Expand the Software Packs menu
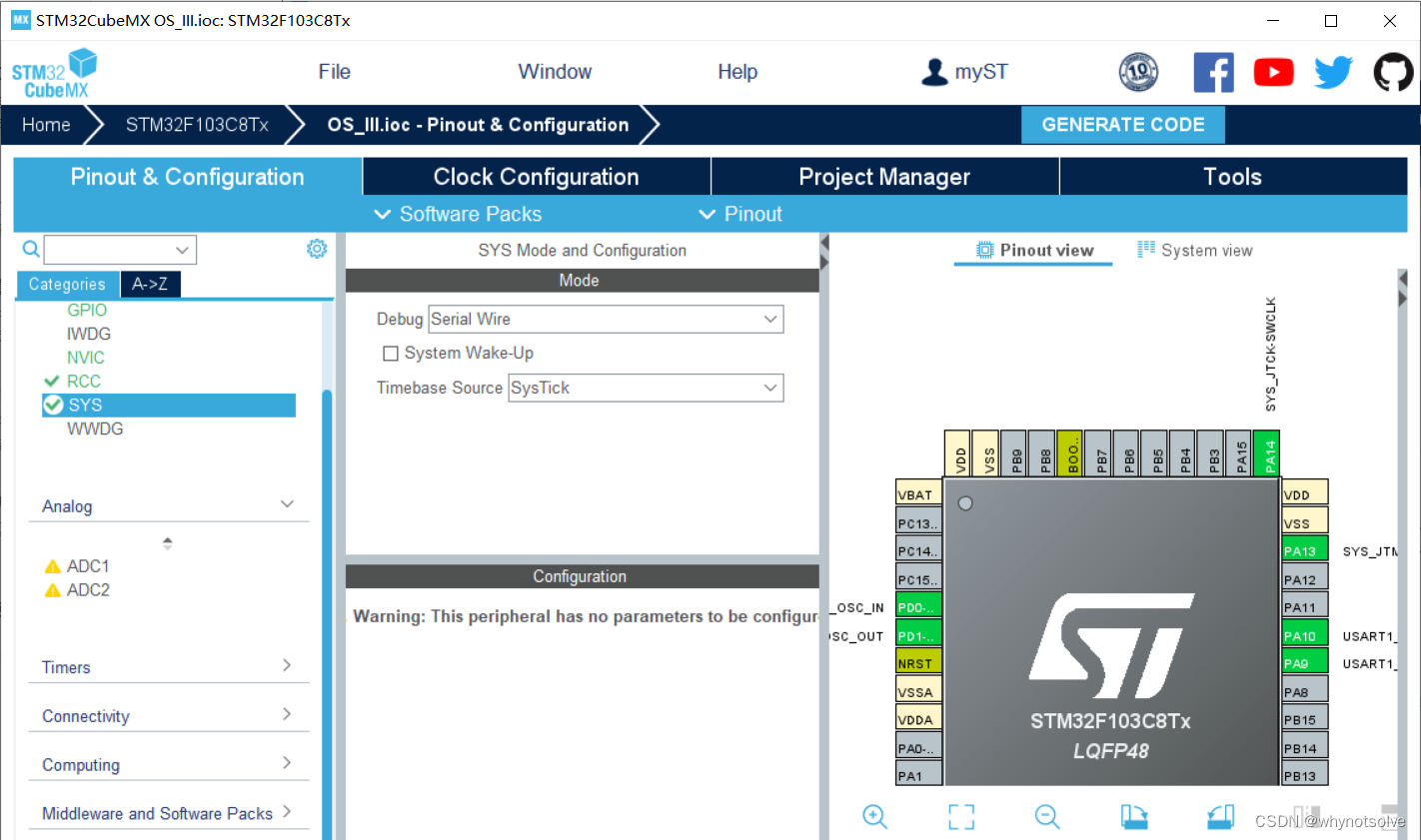Screen dimensions: 1421x840 click(458, 214)
